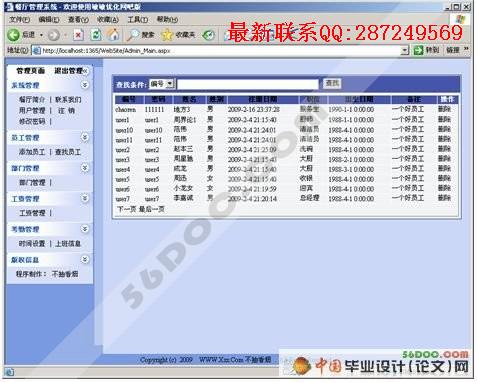Click the search text input field
Screen dimensions: 477x382
click(x=248, y=84)
